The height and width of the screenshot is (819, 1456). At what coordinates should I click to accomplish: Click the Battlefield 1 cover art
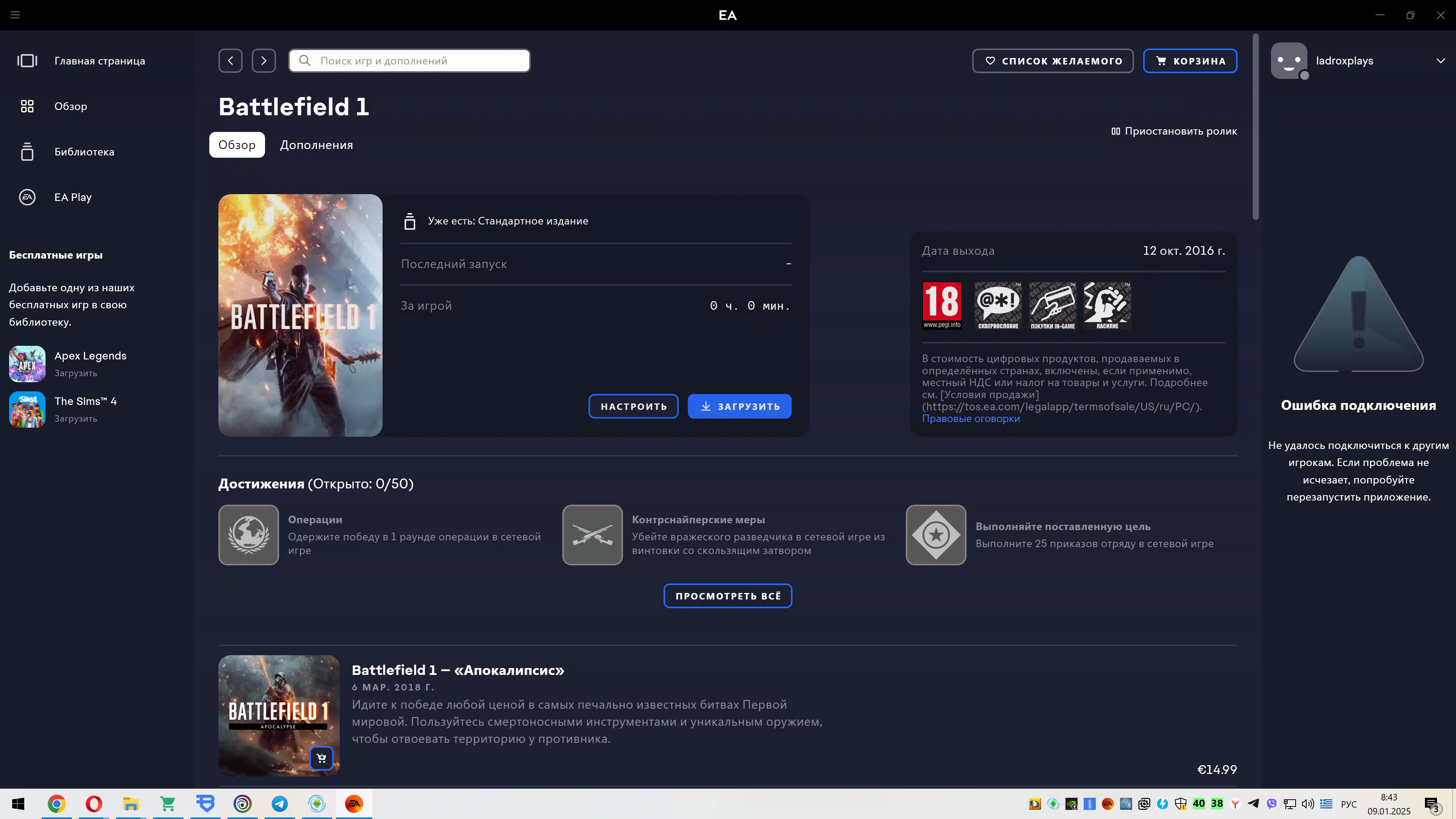(x=300, y=315)
